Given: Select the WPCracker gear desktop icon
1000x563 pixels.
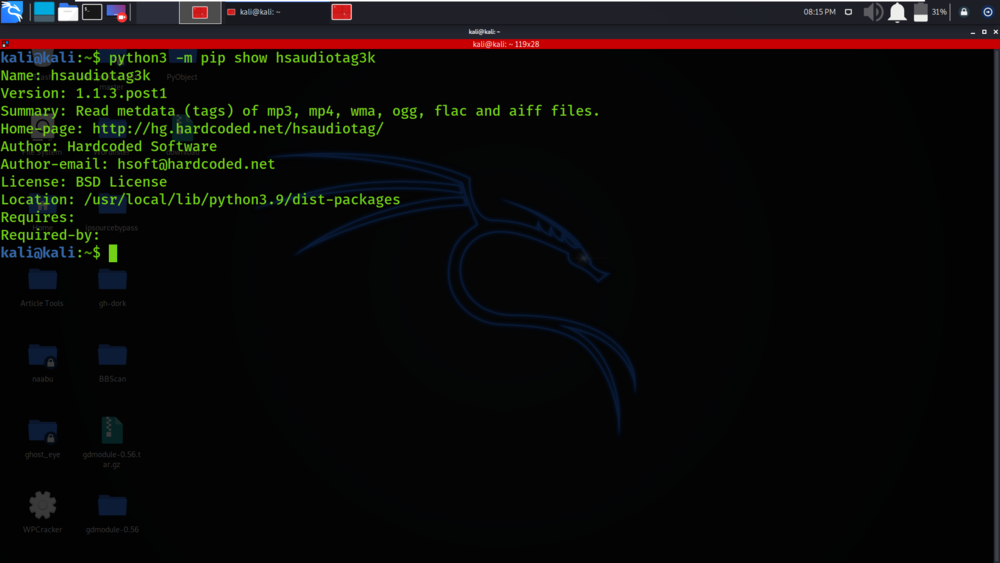Looking at the screenshot, I should tap(43, 513).
